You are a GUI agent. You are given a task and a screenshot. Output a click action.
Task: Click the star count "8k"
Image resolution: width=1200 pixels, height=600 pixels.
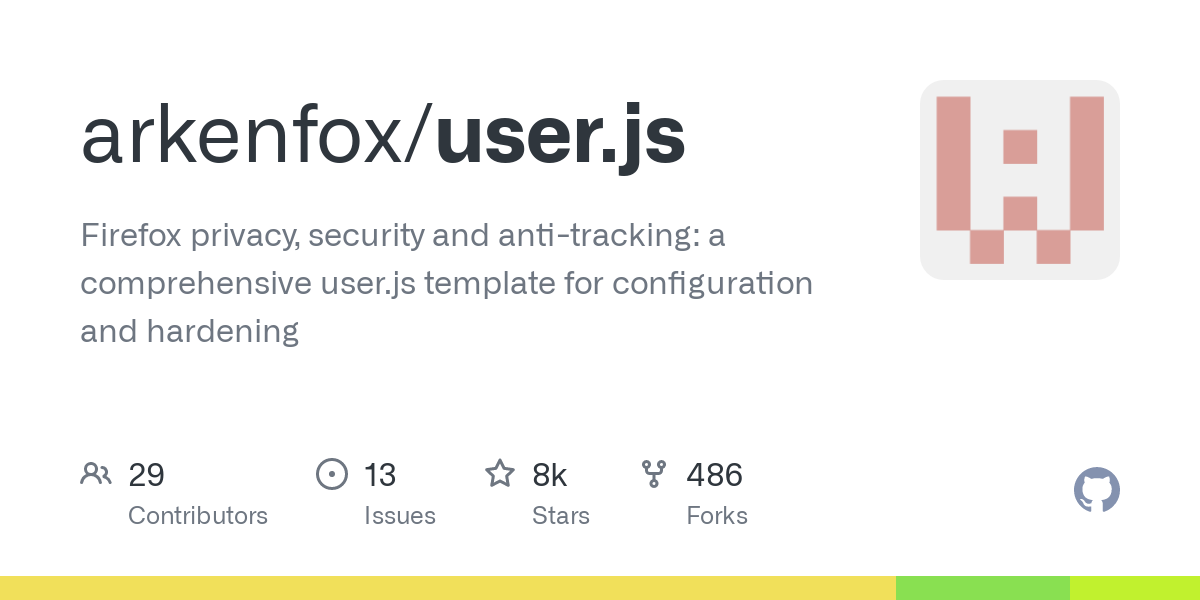tap(550, 475)
